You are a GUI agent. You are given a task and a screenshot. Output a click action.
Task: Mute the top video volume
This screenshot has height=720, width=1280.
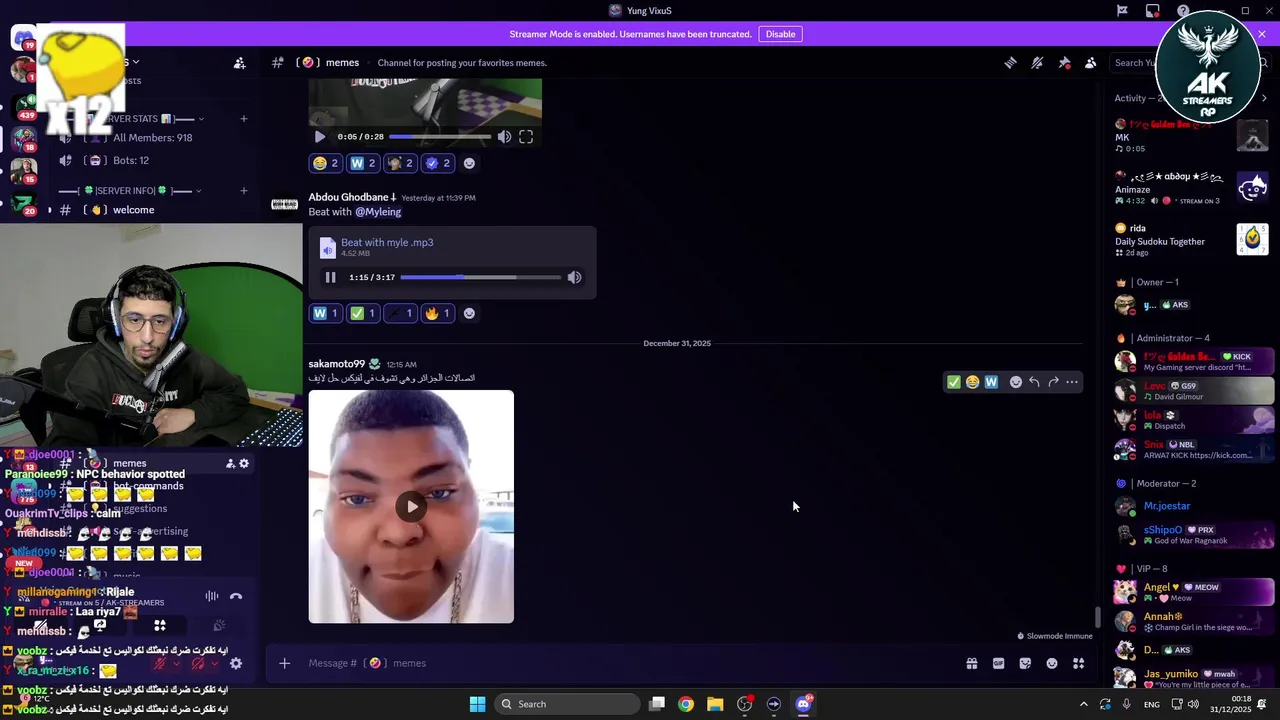[x=504, y=137]
